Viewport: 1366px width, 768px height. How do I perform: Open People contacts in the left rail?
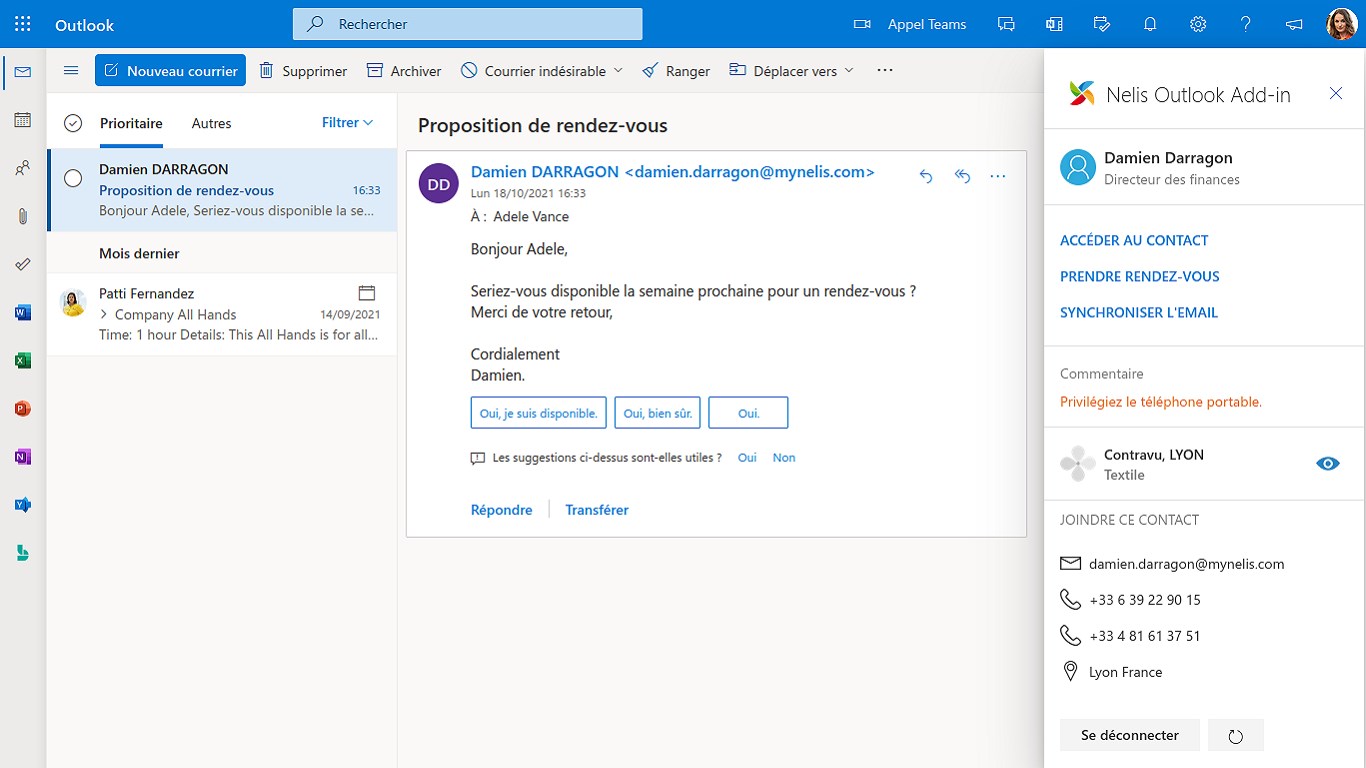[x=23, y=168]
